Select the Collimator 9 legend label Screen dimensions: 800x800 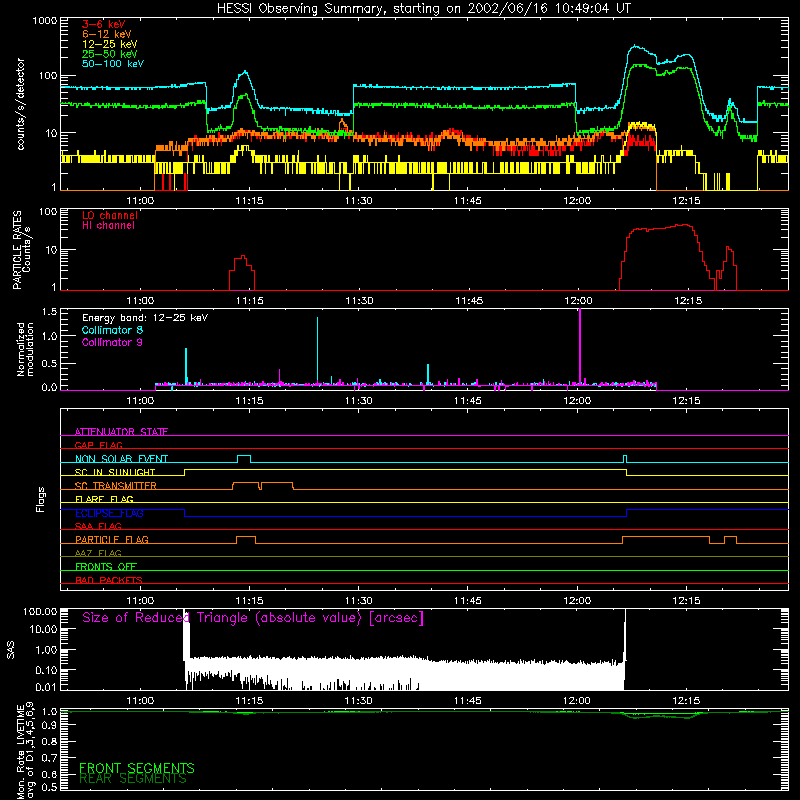coord(112,342)
